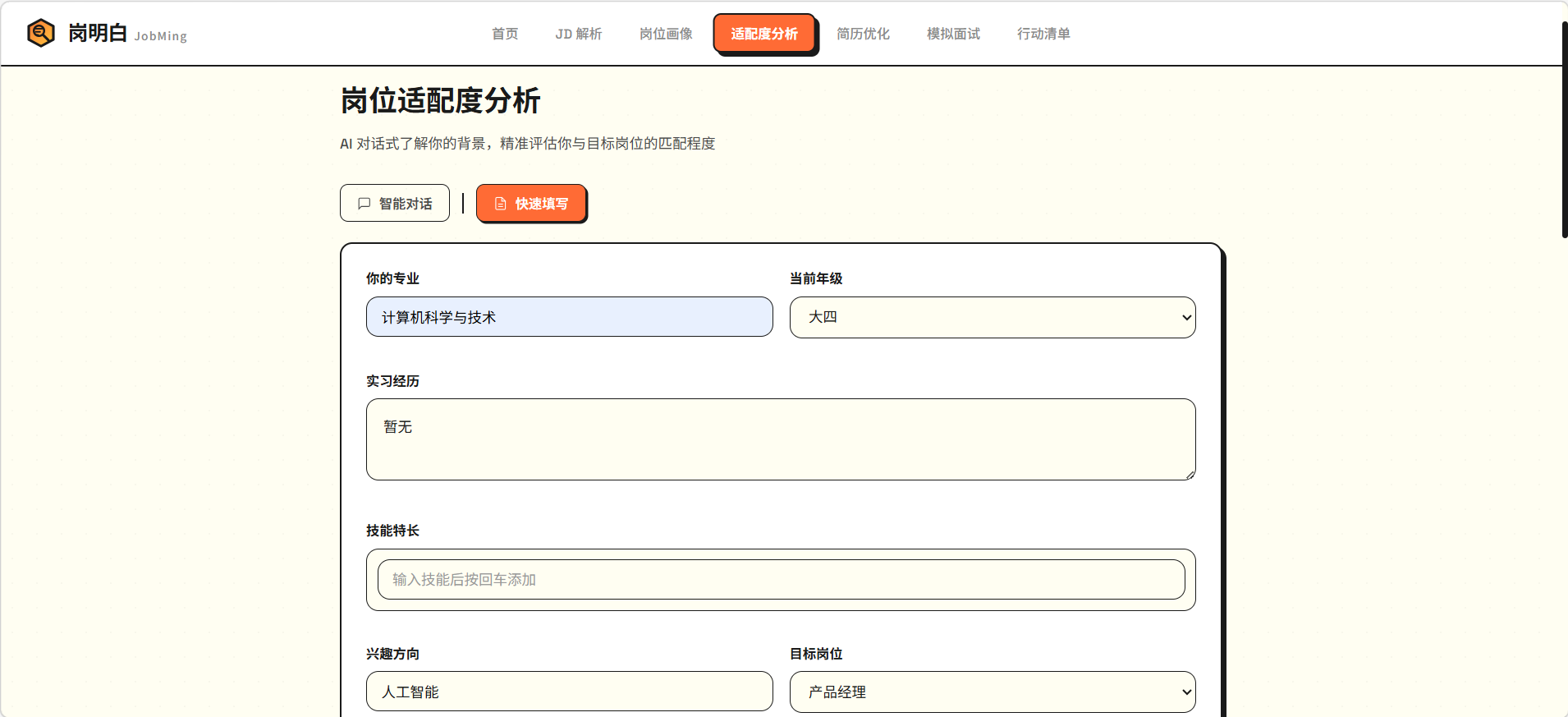Navigate to 模拟面试
Image resolution: width=1568 pixels, height=717 pixels.
click(x=953, y=34)
